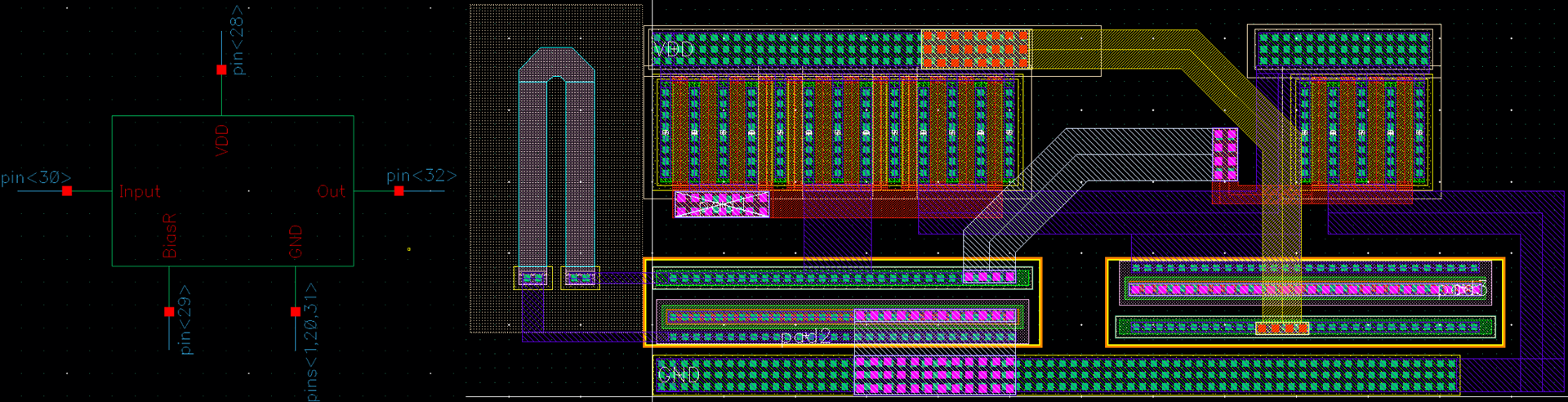Select the red pins<1,20,31> connection square
The image size is (1568, 402).
point(295,312)
